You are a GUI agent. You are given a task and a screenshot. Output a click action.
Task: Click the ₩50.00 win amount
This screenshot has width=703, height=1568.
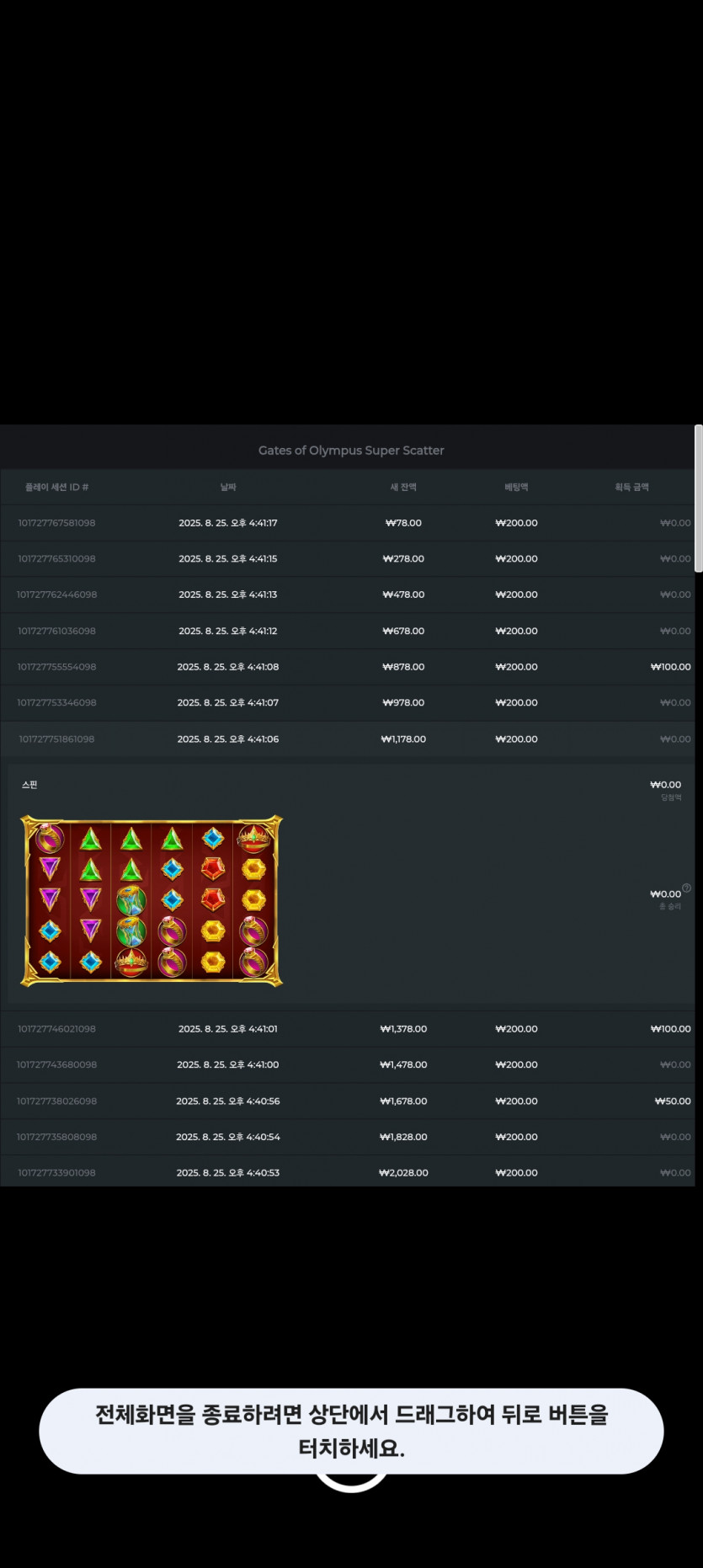click(x=673, y=1101)
